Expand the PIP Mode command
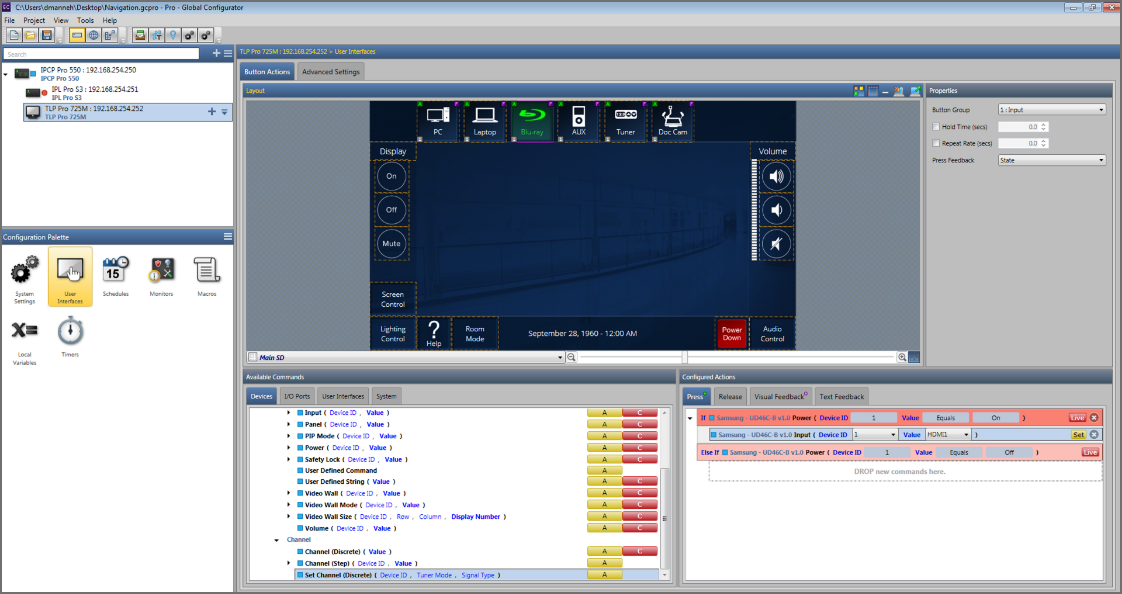Image resolution: width=1122 pixels, height=594 pixels. point(289,436)
